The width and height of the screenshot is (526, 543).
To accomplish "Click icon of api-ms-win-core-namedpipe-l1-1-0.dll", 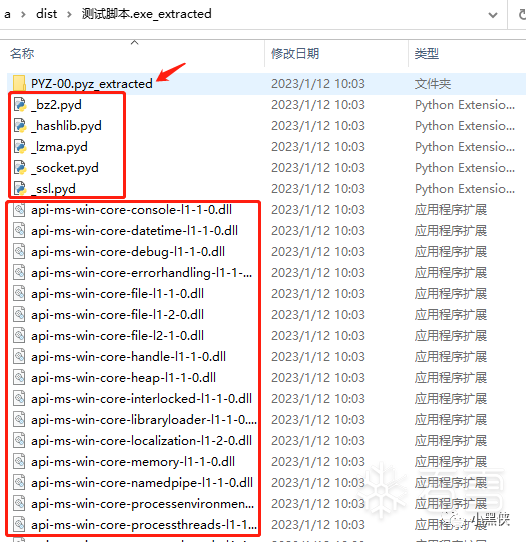I will point(19,483).
